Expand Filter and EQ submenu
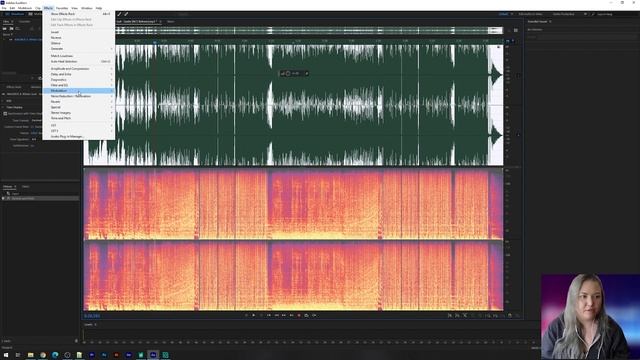The height and width of the screenshot is (360, 640). (78, 85)
